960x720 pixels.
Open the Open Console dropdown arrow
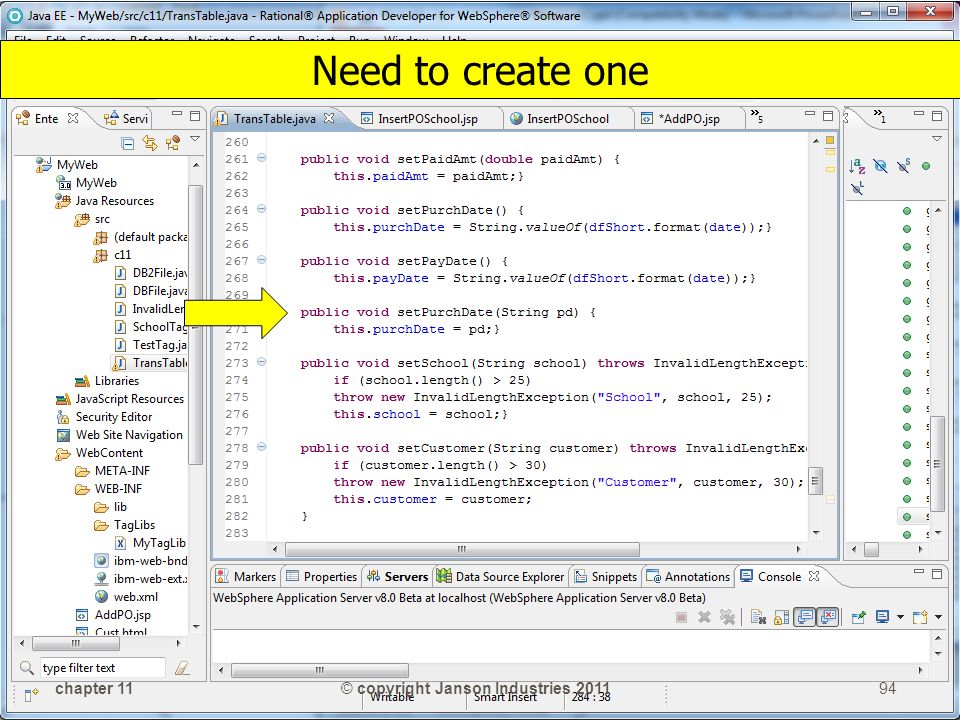[x=939, y=617]
